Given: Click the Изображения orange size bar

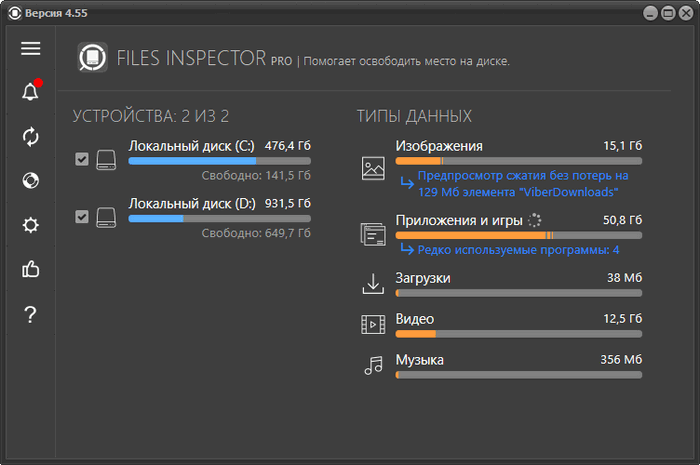Looking at the screenshot, I should click(519, 161).
